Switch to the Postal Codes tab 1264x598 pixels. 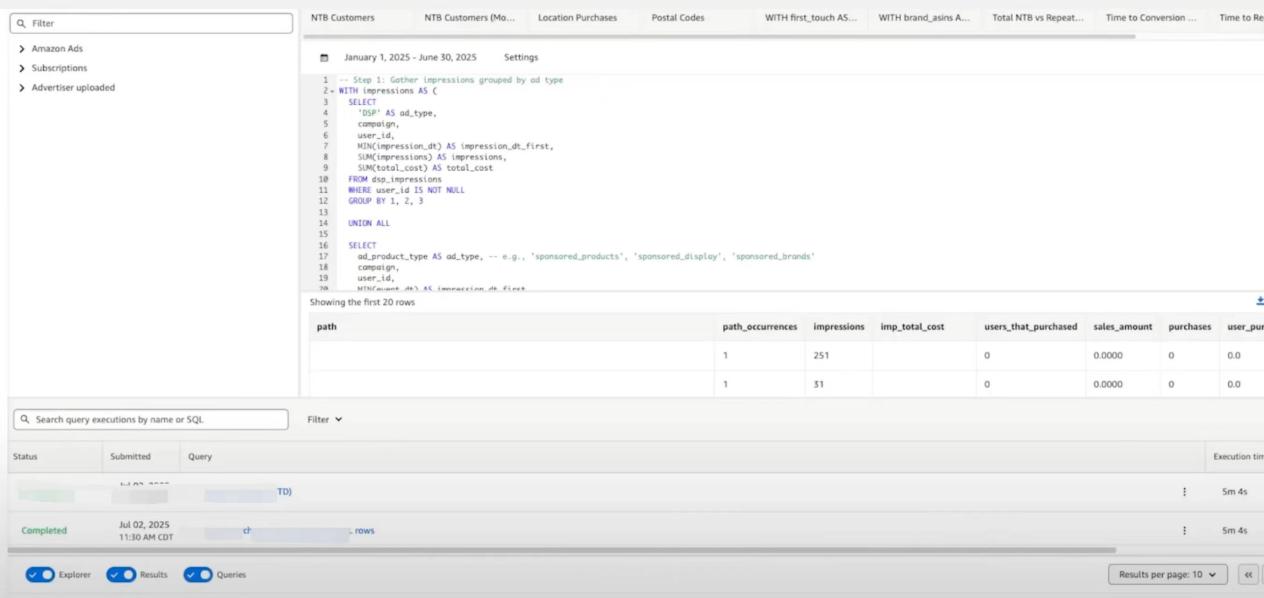[677, 18]
